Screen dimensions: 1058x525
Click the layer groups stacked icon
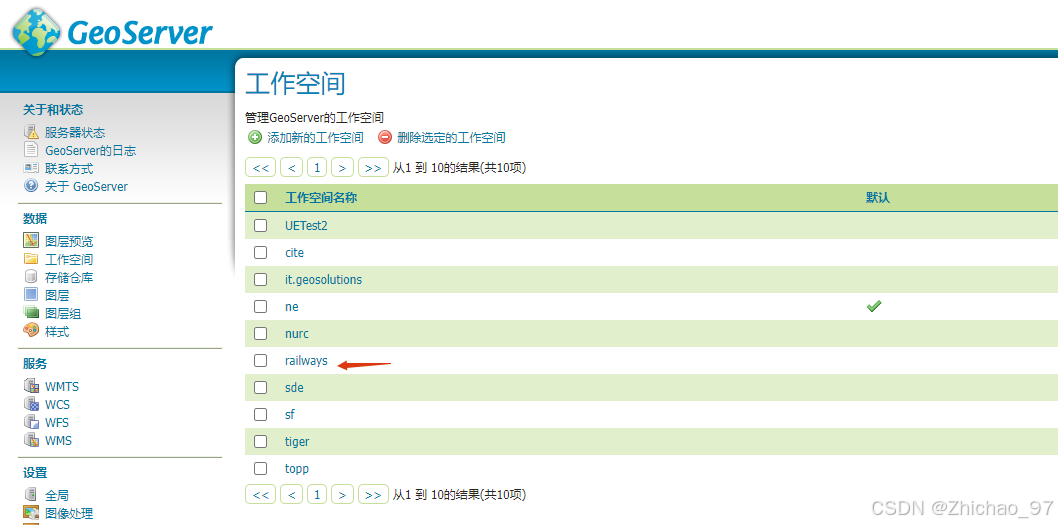pos(31,312)
